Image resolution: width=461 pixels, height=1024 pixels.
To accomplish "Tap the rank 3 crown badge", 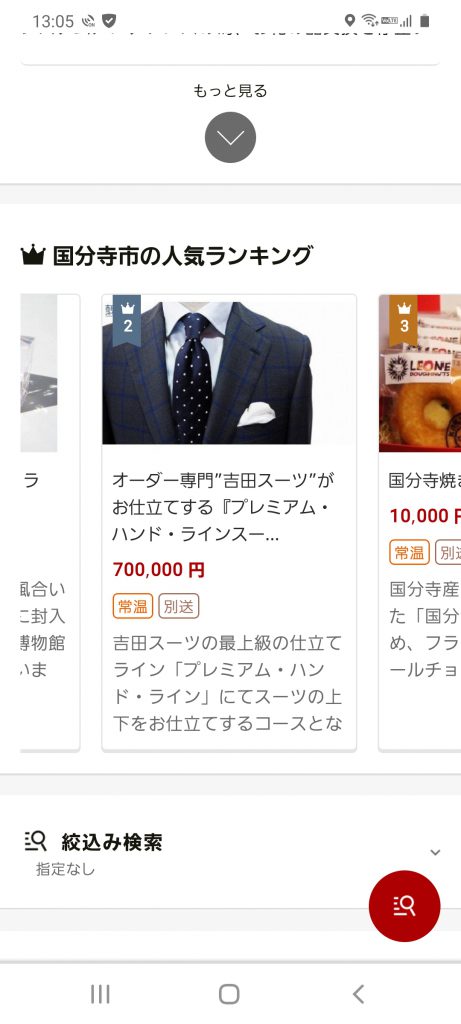I will tap(404, 320).
